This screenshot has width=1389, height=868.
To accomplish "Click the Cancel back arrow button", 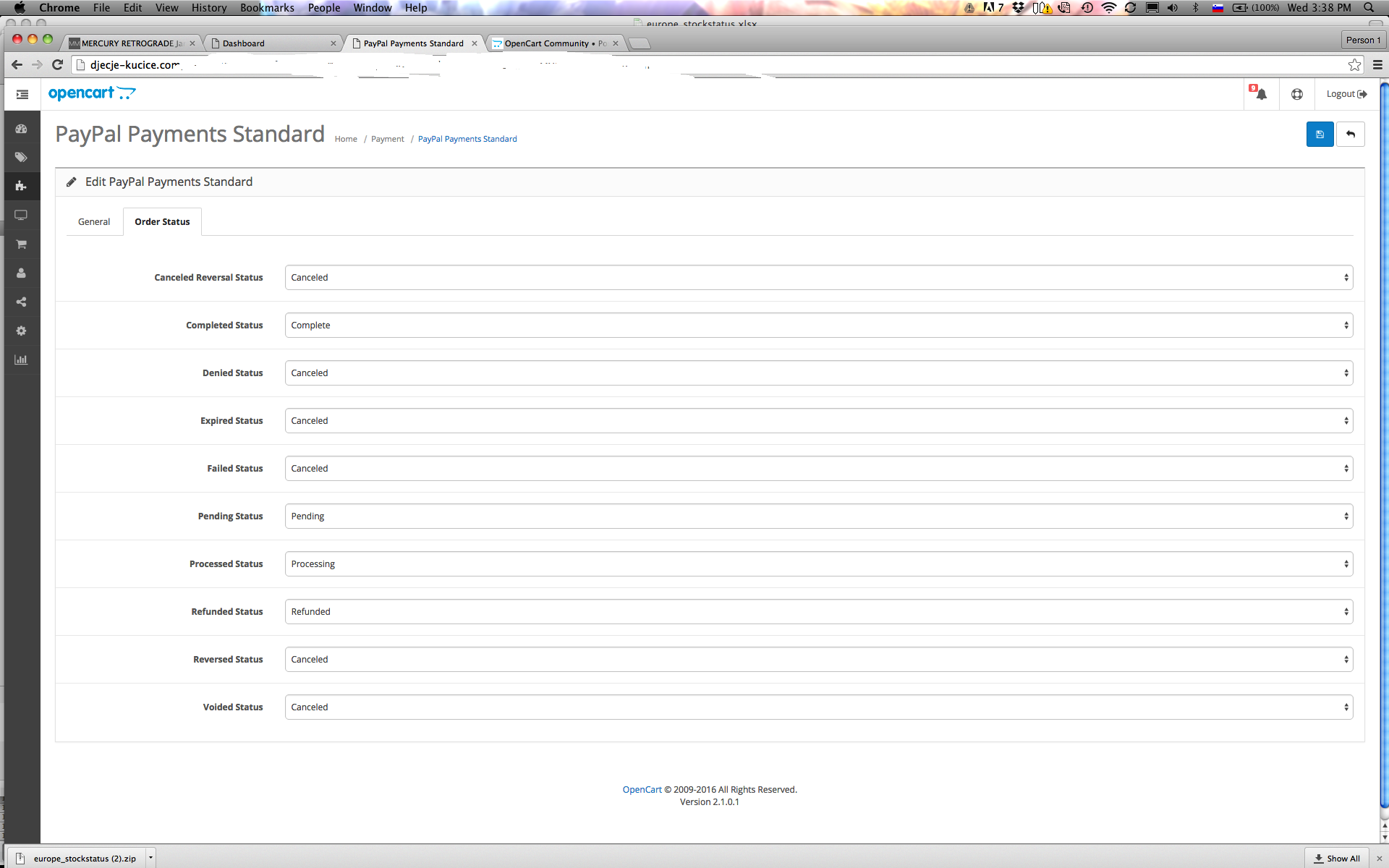I will pos(1350,134).
